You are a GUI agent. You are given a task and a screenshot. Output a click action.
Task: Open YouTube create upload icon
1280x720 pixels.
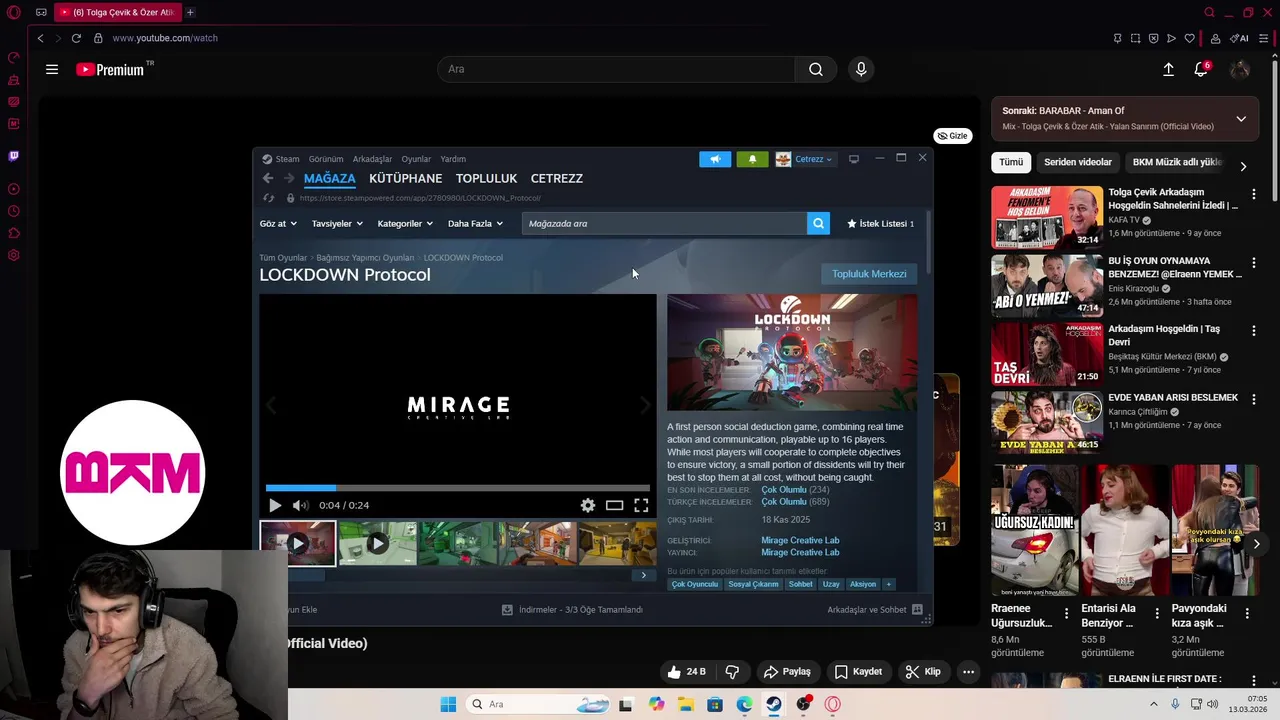click(x=1168, y=69)
